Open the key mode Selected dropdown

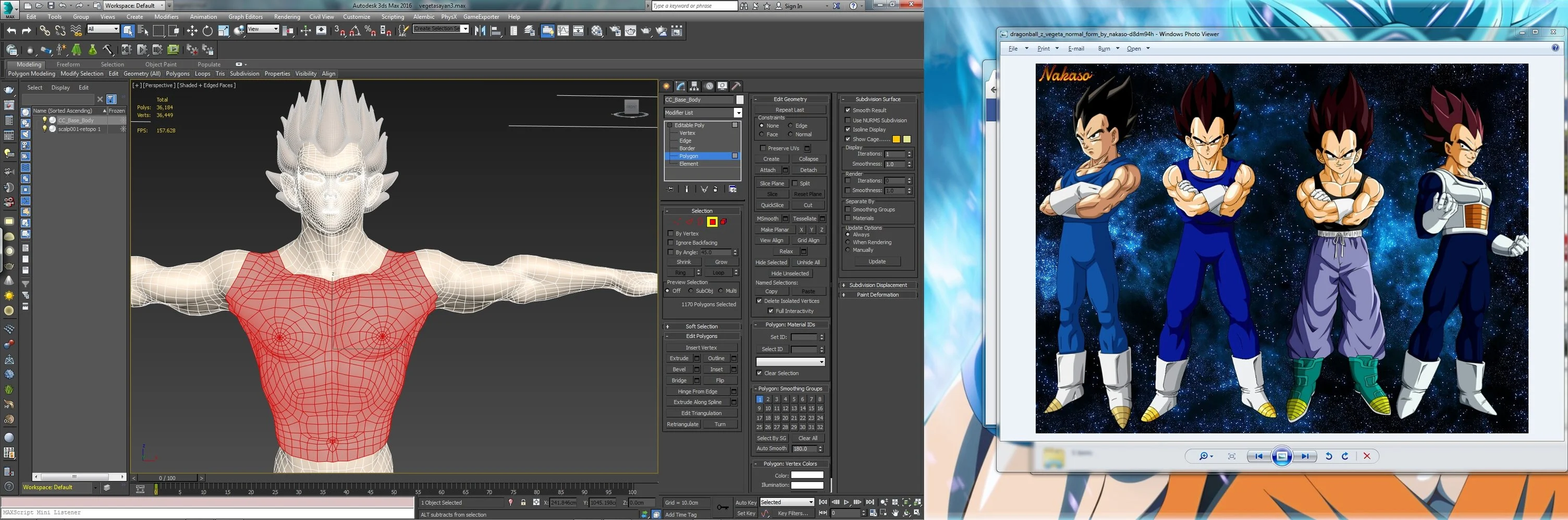(787, 502)
